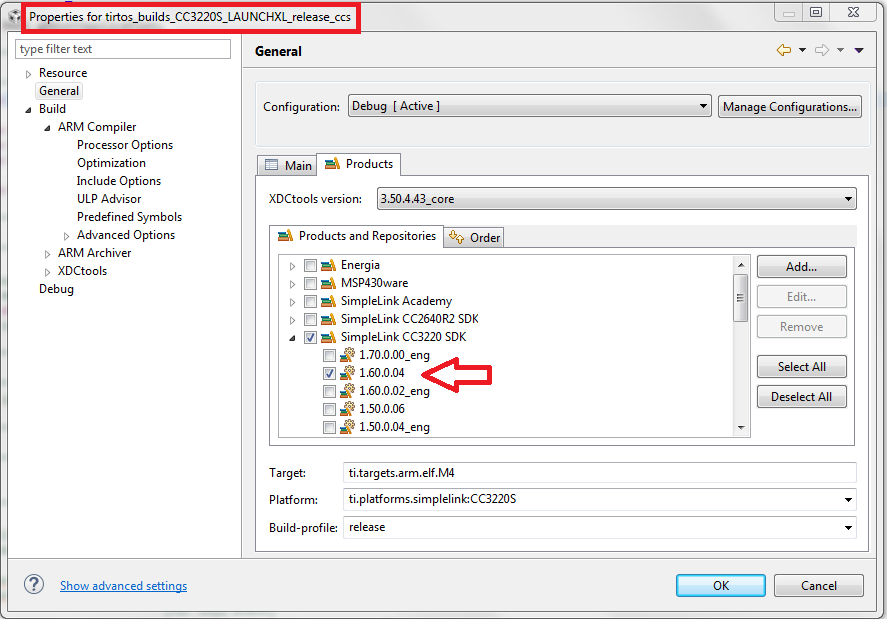Uncheck the 1.60.0.04 version checkbox

329,373
